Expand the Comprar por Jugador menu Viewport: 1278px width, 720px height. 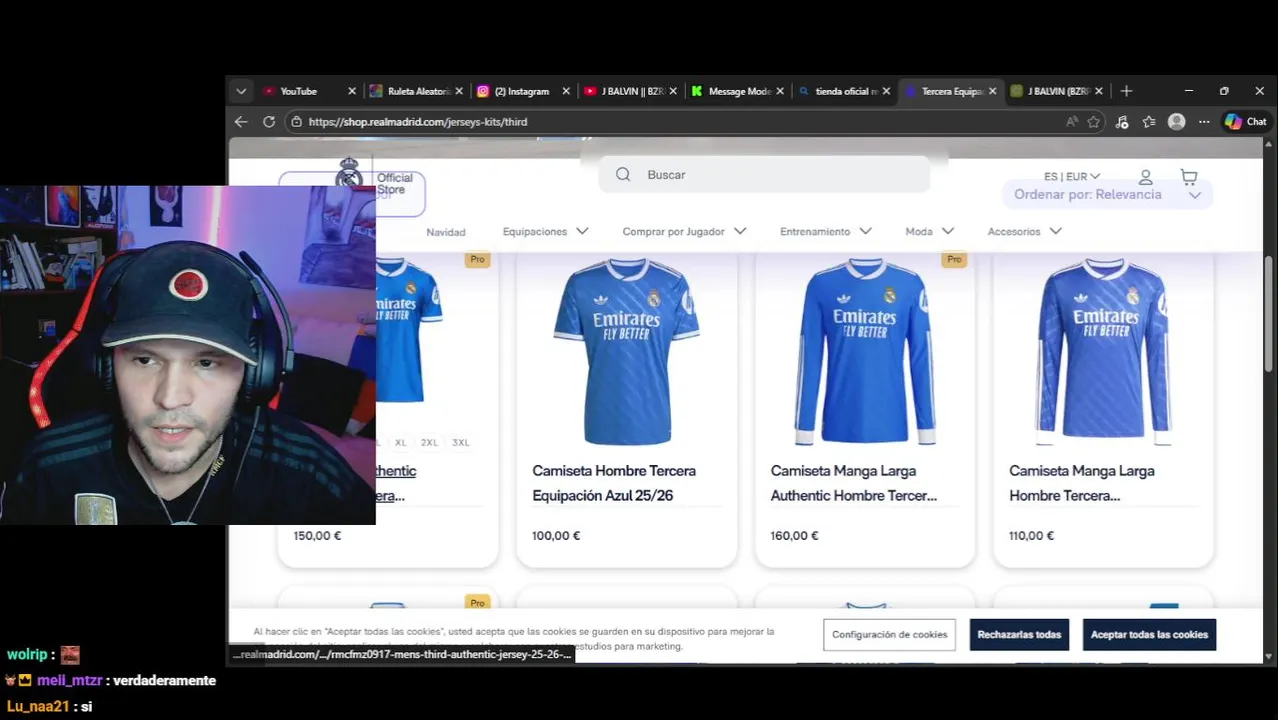pos(684,232)
